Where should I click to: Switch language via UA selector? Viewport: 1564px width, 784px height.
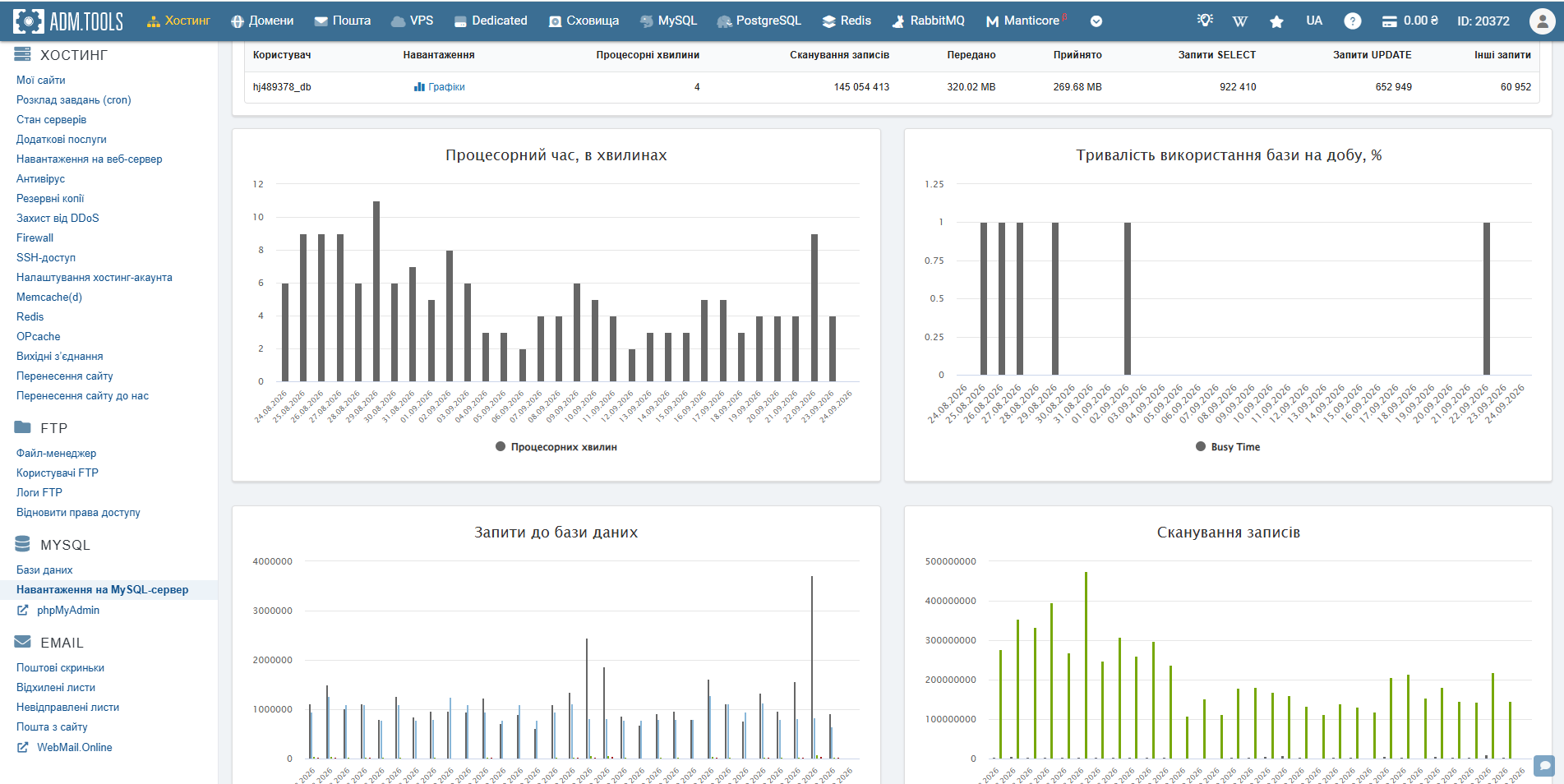1314,21
